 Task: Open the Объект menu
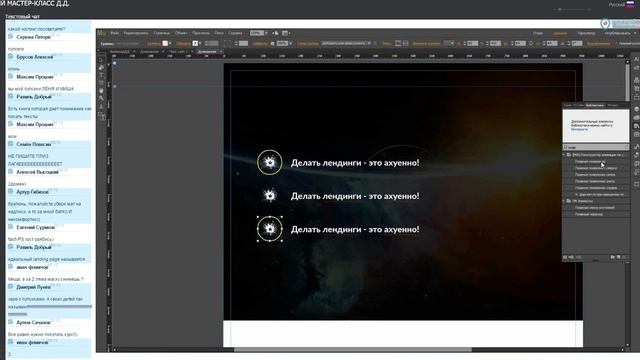click(181, 33)
